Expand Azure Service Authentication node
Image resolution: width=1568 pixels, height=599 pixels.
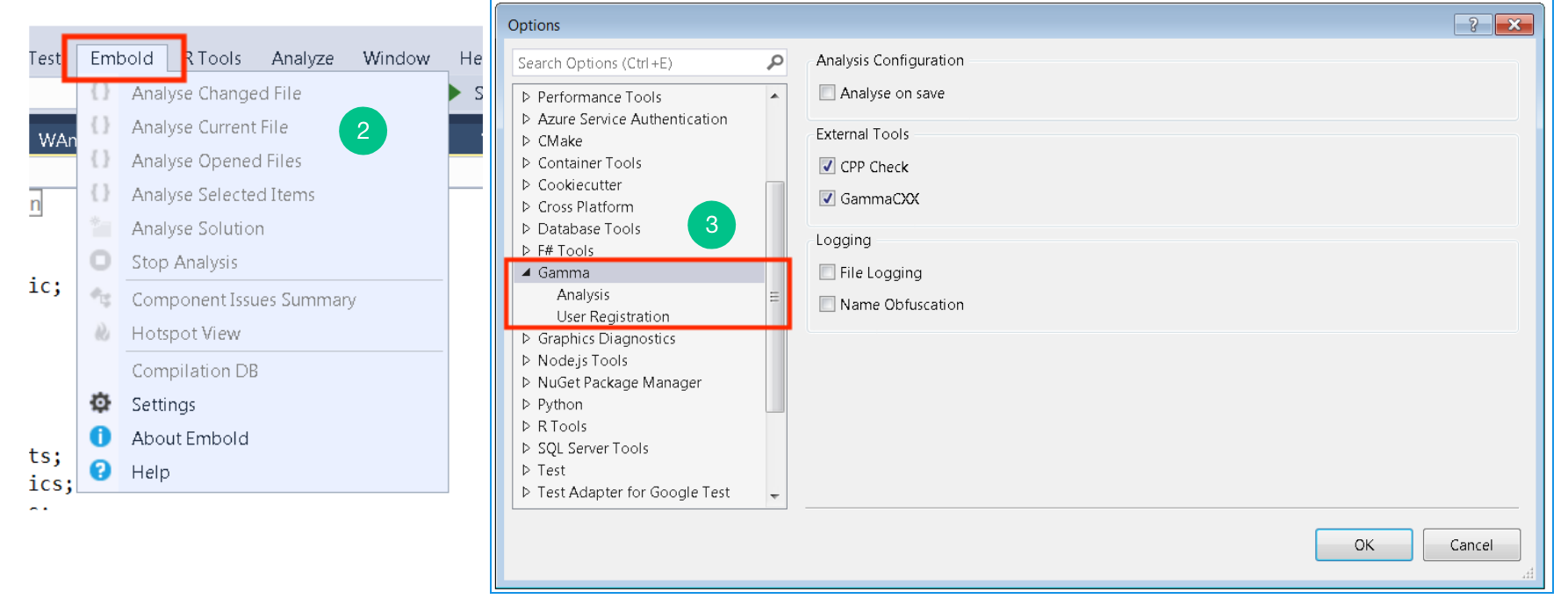pyautogui.click(x=526, y=119)
